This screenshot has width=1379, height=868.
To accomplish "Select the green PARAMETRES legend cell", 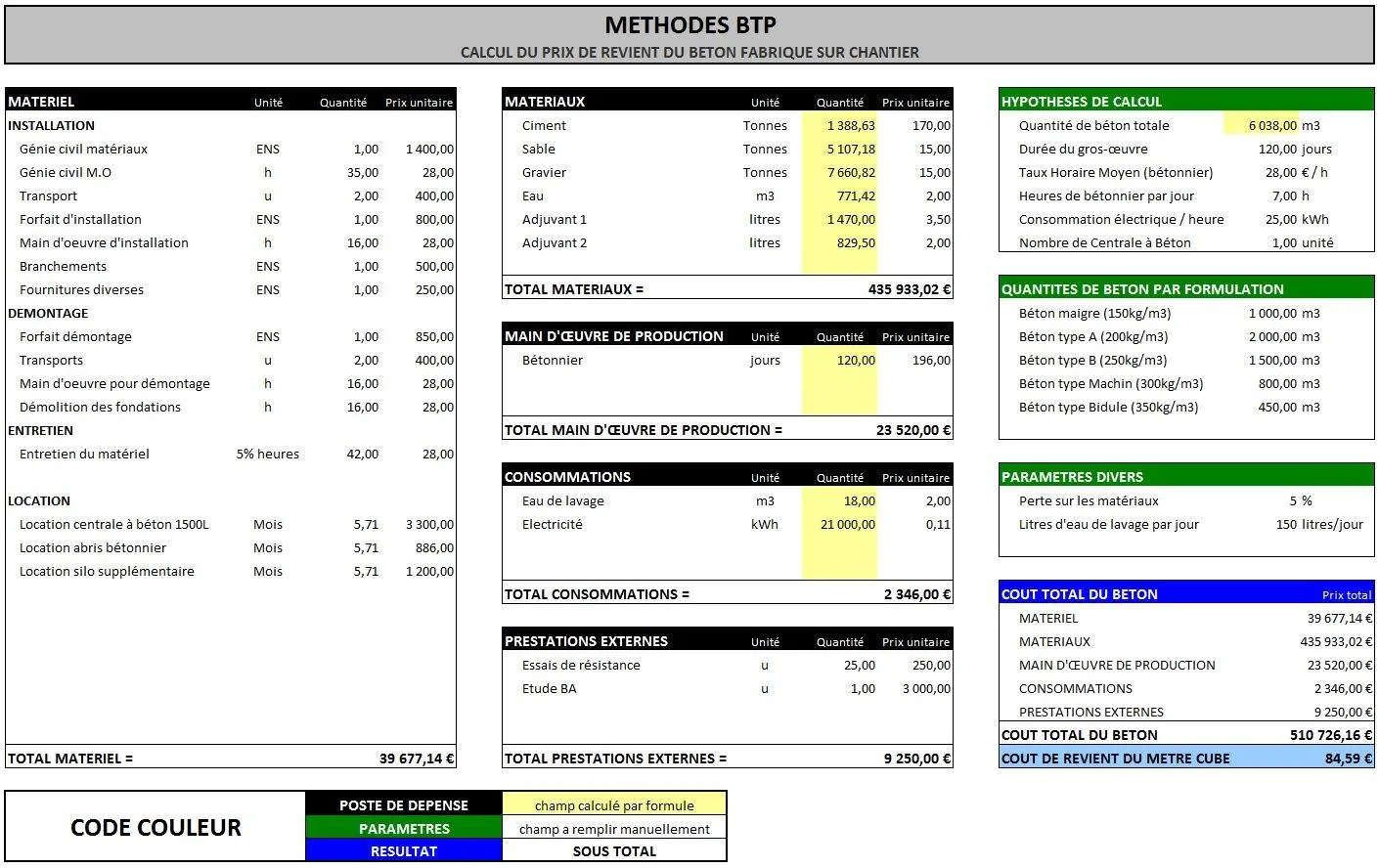I will pos(403,828).
